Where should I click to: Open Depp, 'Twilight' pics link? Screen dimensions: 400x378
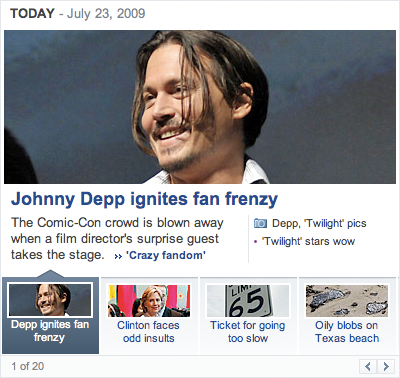[319, 223]
